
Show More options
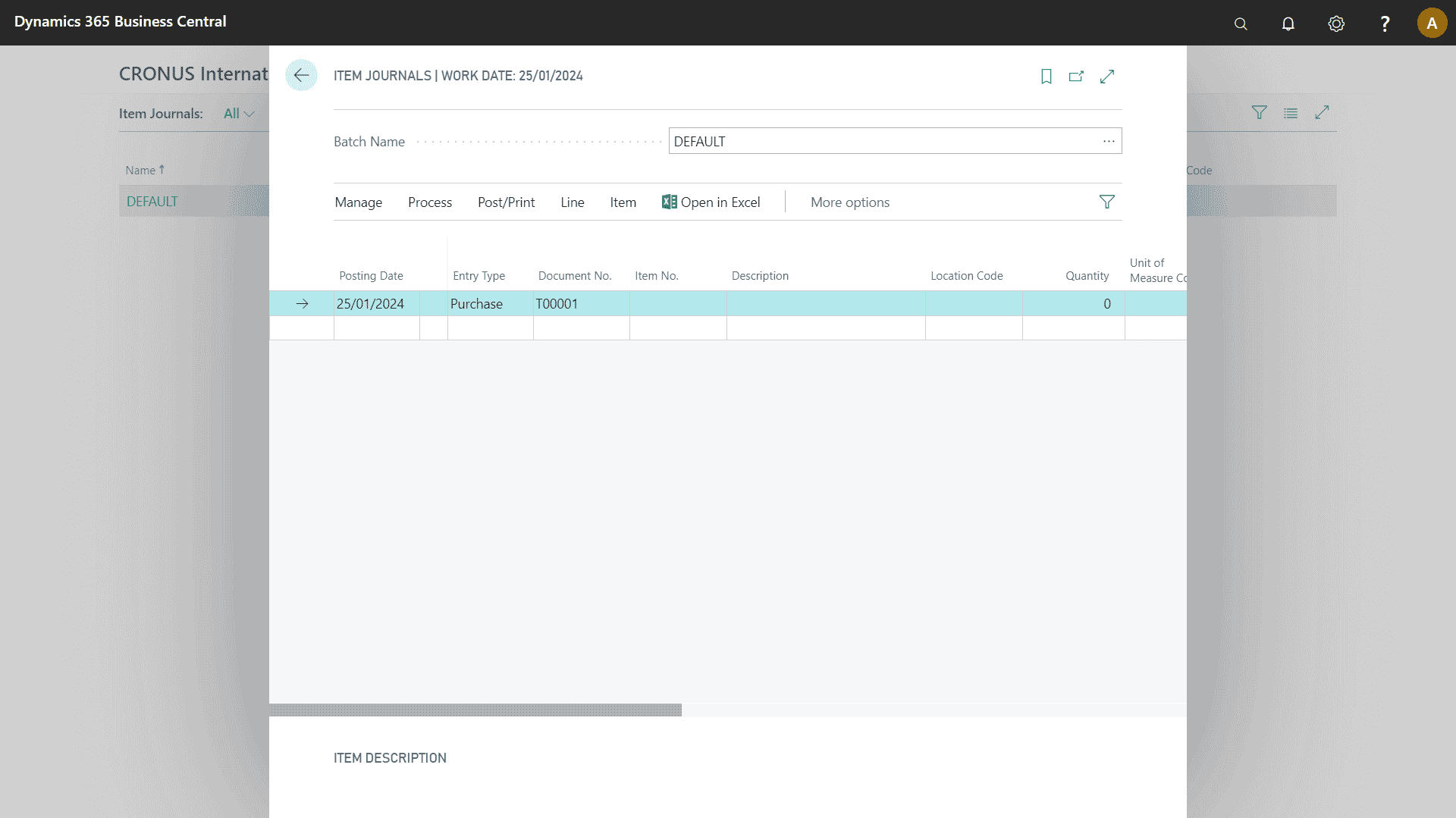pyautogui.click(x=849, y=202)
